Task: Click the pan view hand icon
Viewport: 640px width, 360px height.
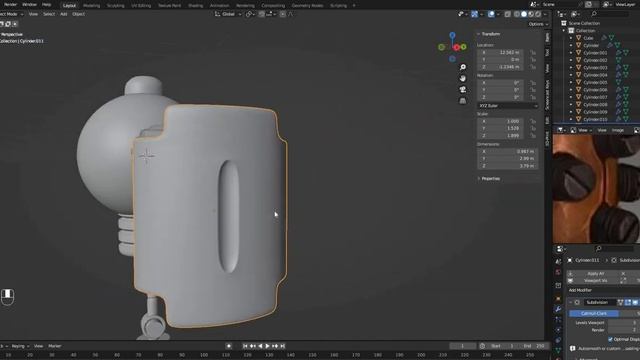Action: (x=463, y=78)
